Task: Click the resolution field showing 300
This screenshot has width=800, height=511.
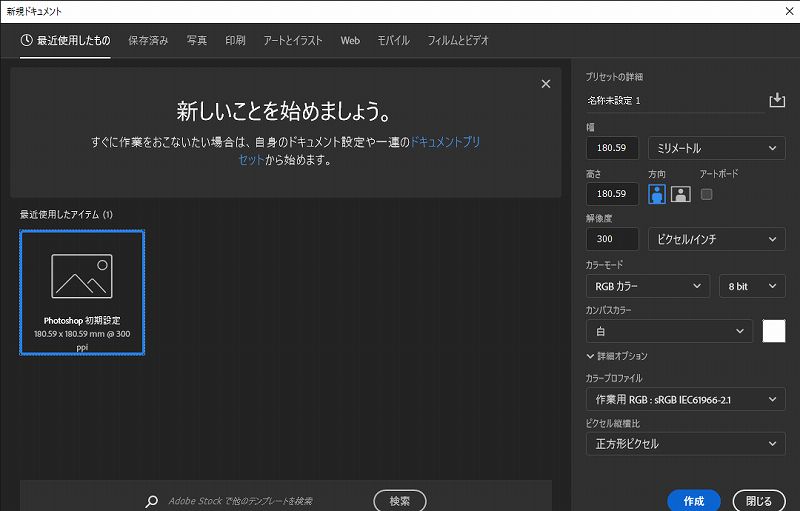Action: pos(612,239)
